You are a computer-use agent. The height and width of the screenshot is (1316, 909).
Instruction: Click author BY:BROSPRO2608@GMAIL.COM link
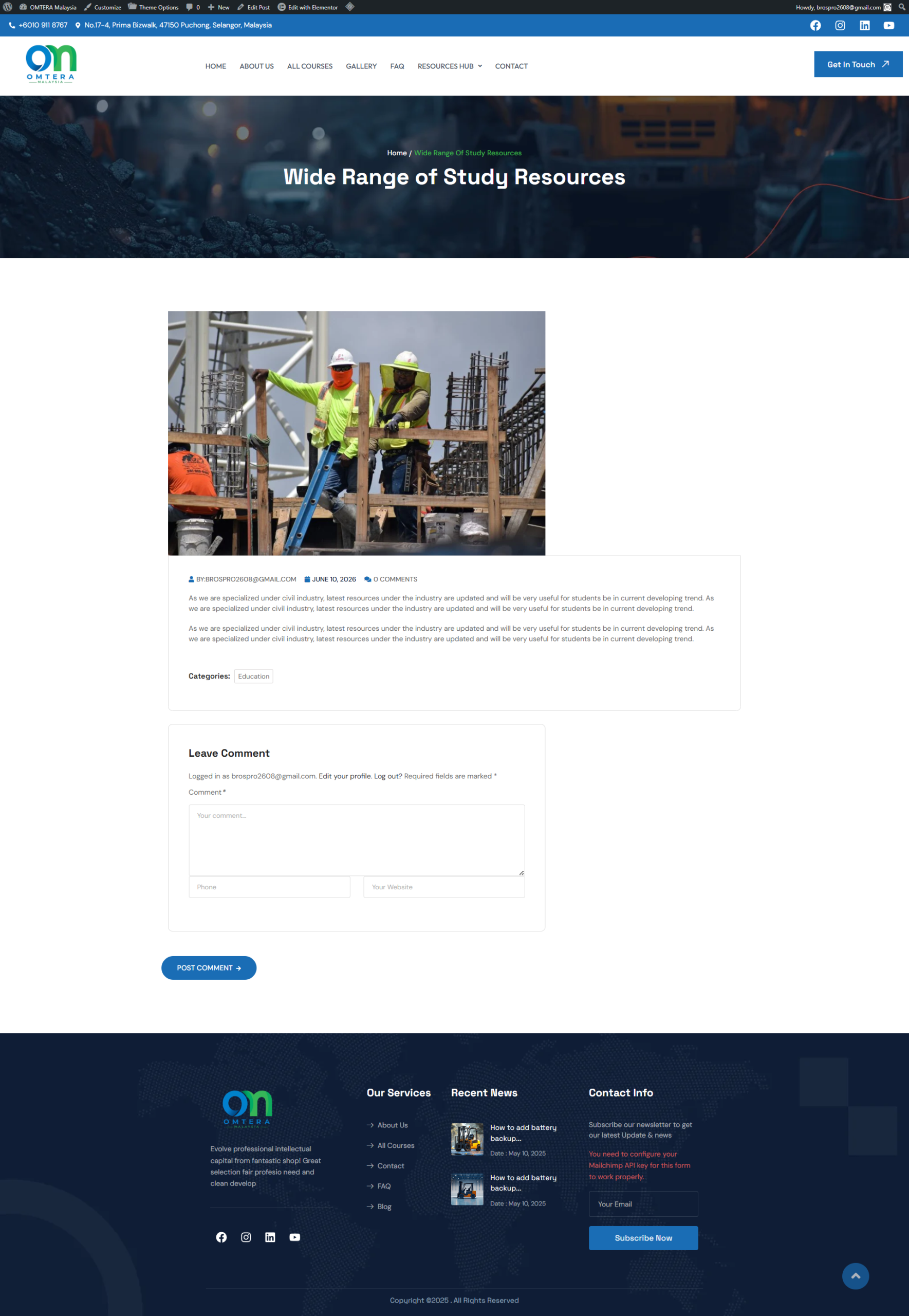243,579
